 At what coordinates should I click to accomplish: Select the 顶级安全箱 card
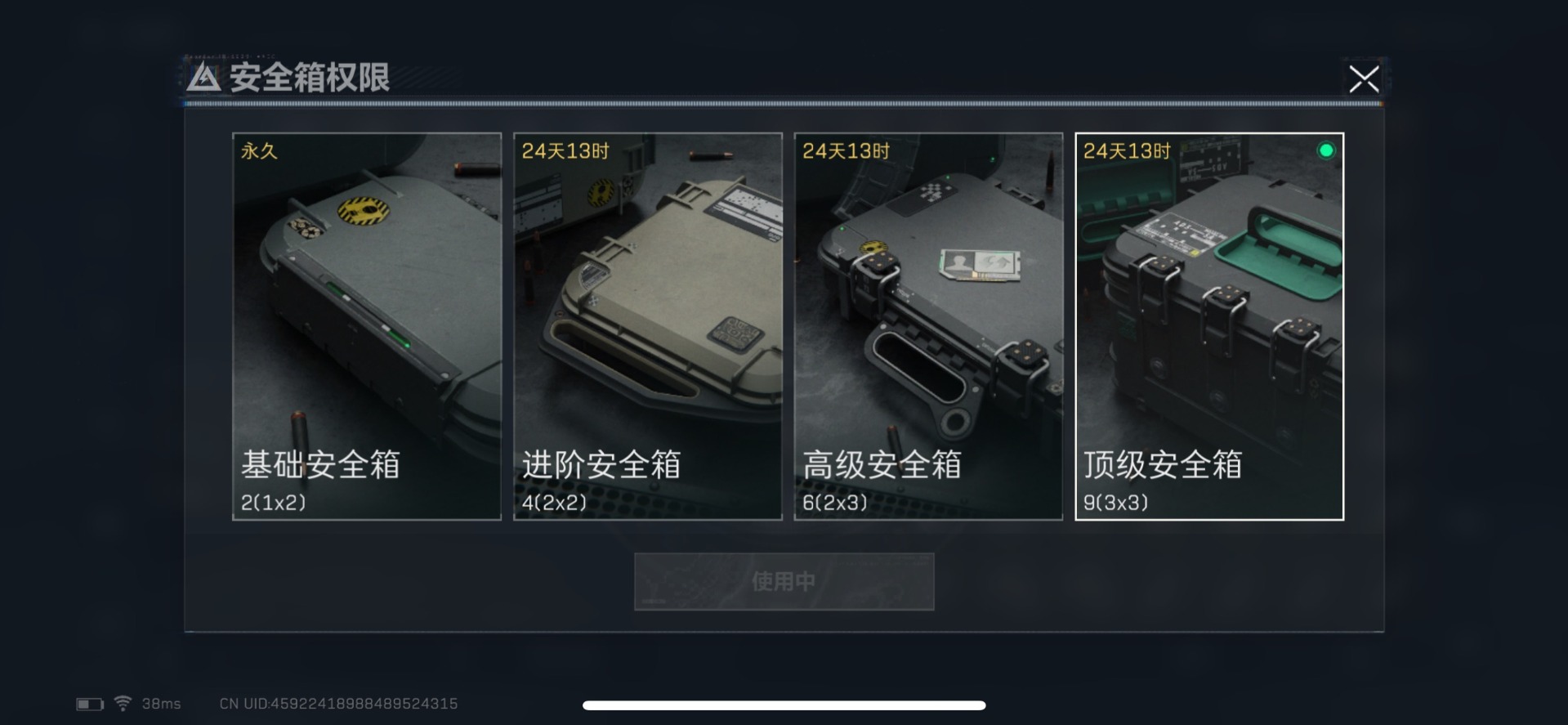1209,326
